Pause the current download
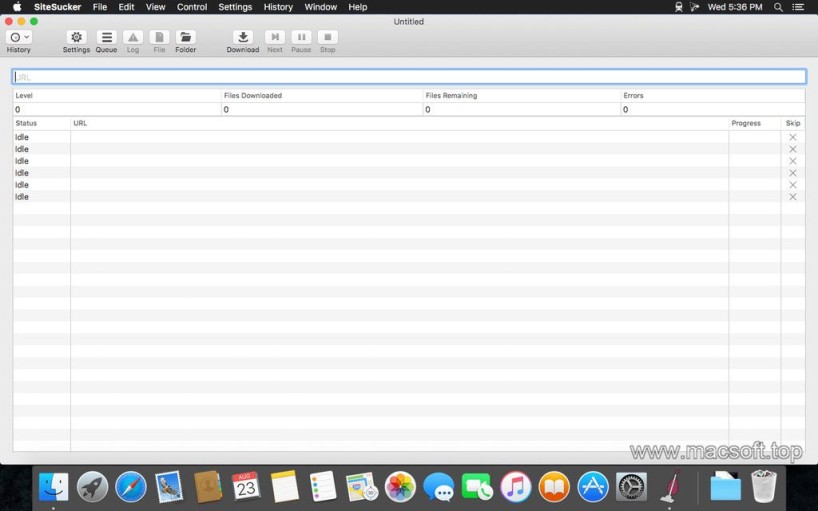Viewport: 818px width, 511px height. pyautogui.click(x=301, y=37)
